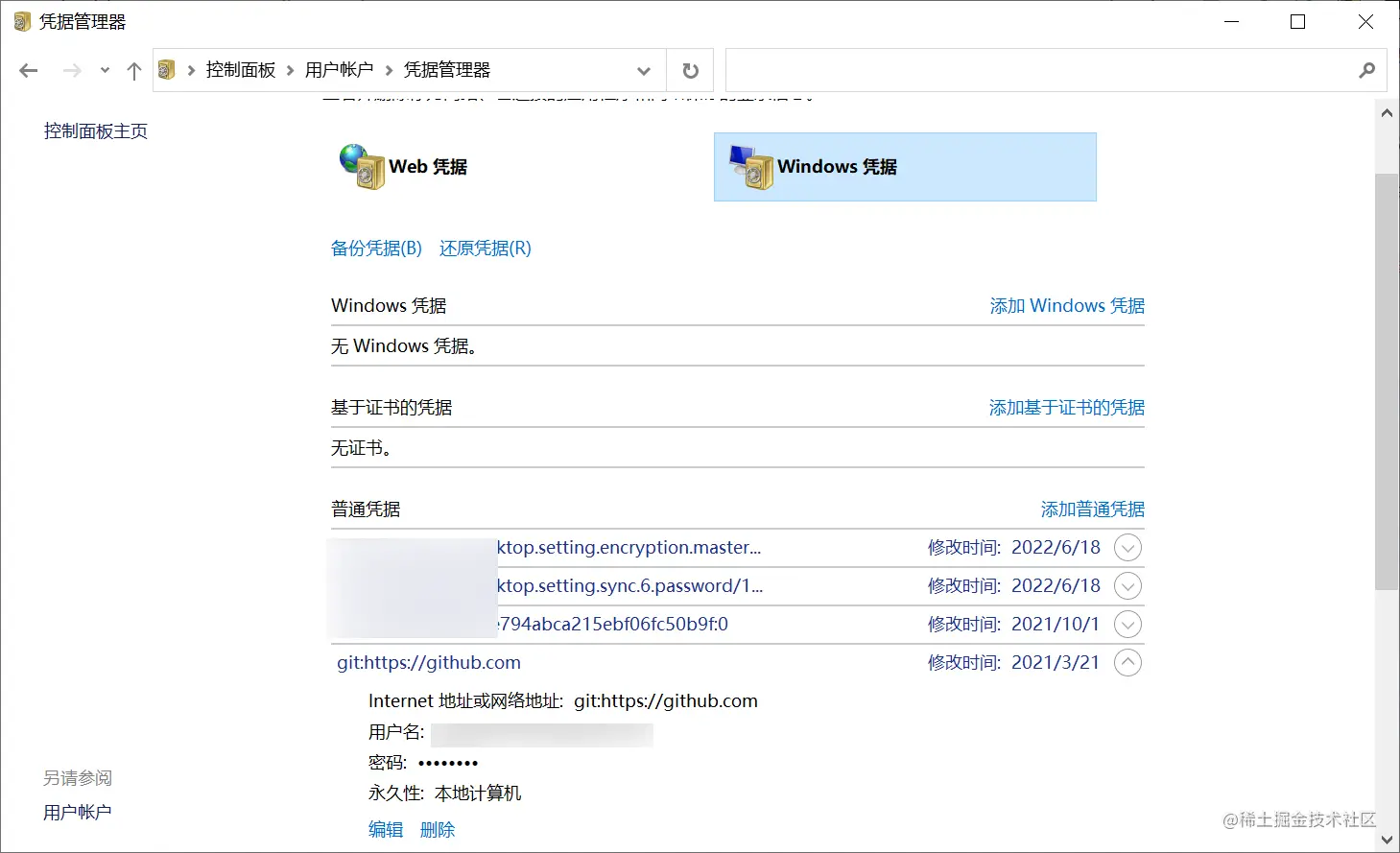Viewport: 1400px width, 853px height.
Task: Click the scrollbar up arrow
Action: pyautogui.click(x=1387, y=112)
